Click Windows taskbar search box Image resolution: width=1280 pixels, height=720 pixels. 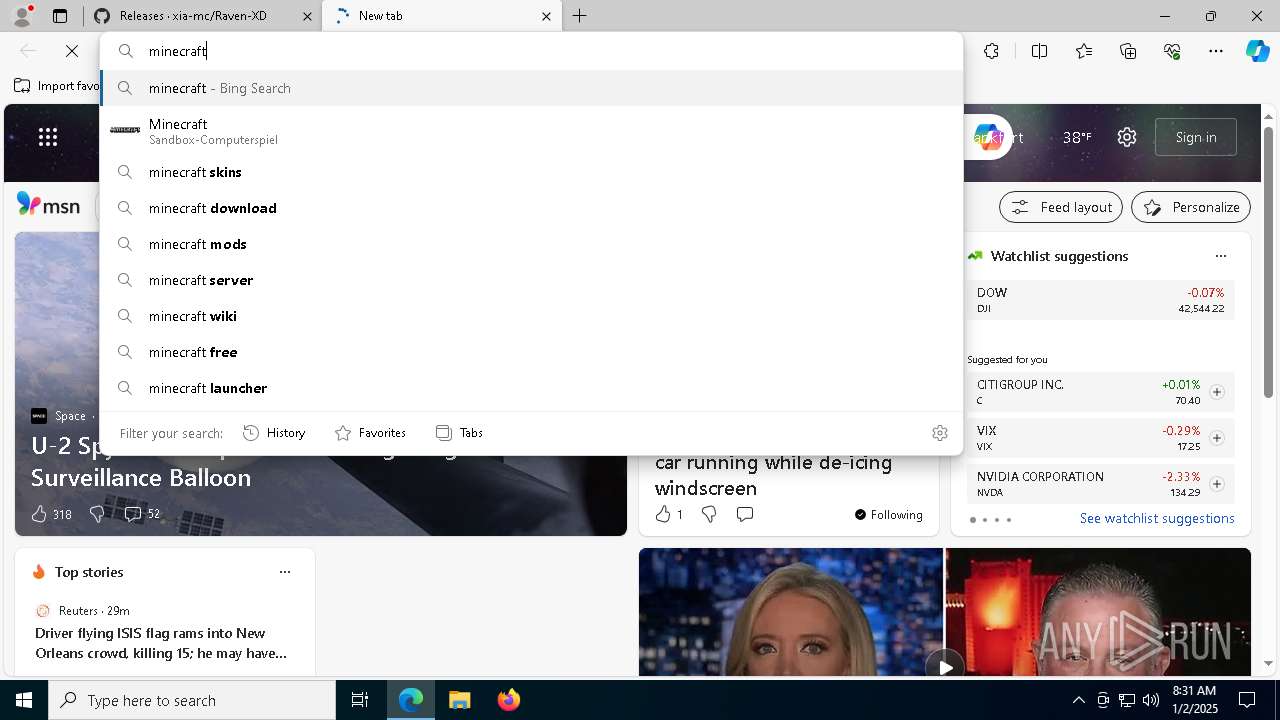192,700
